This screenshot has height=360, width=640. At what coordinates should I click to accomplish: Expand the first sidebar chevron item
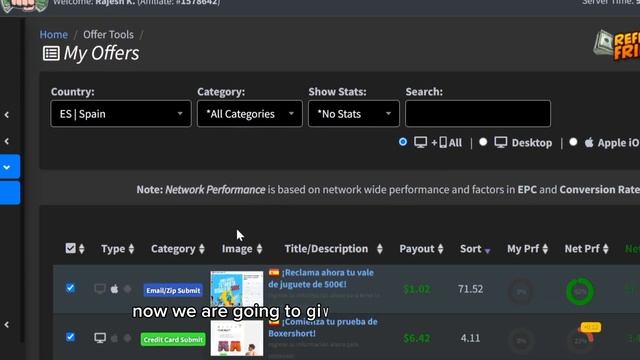(x=7, y=115)
